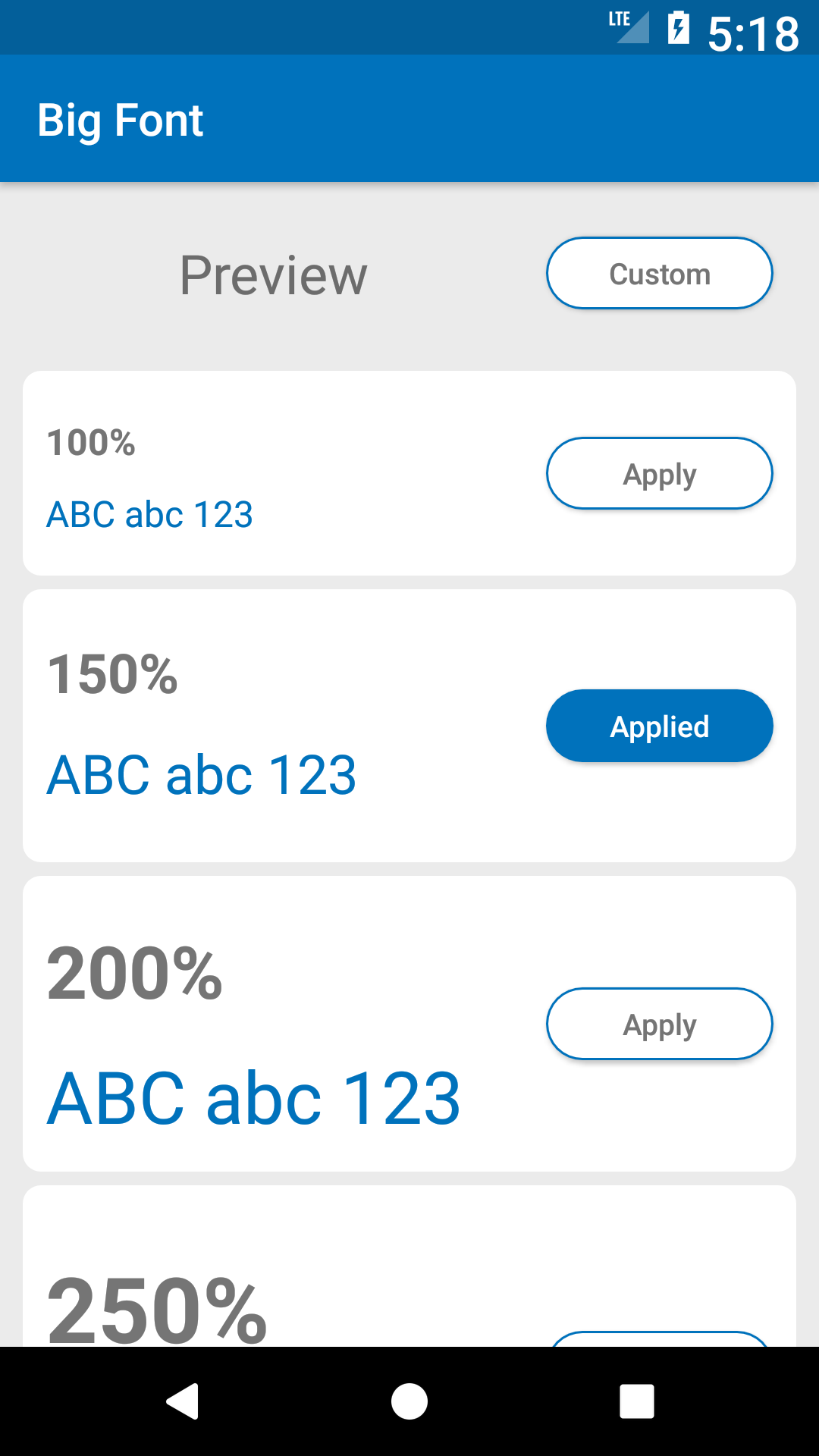Select the 200% label text
819x1456 pixels.
[x=134, y=973]
